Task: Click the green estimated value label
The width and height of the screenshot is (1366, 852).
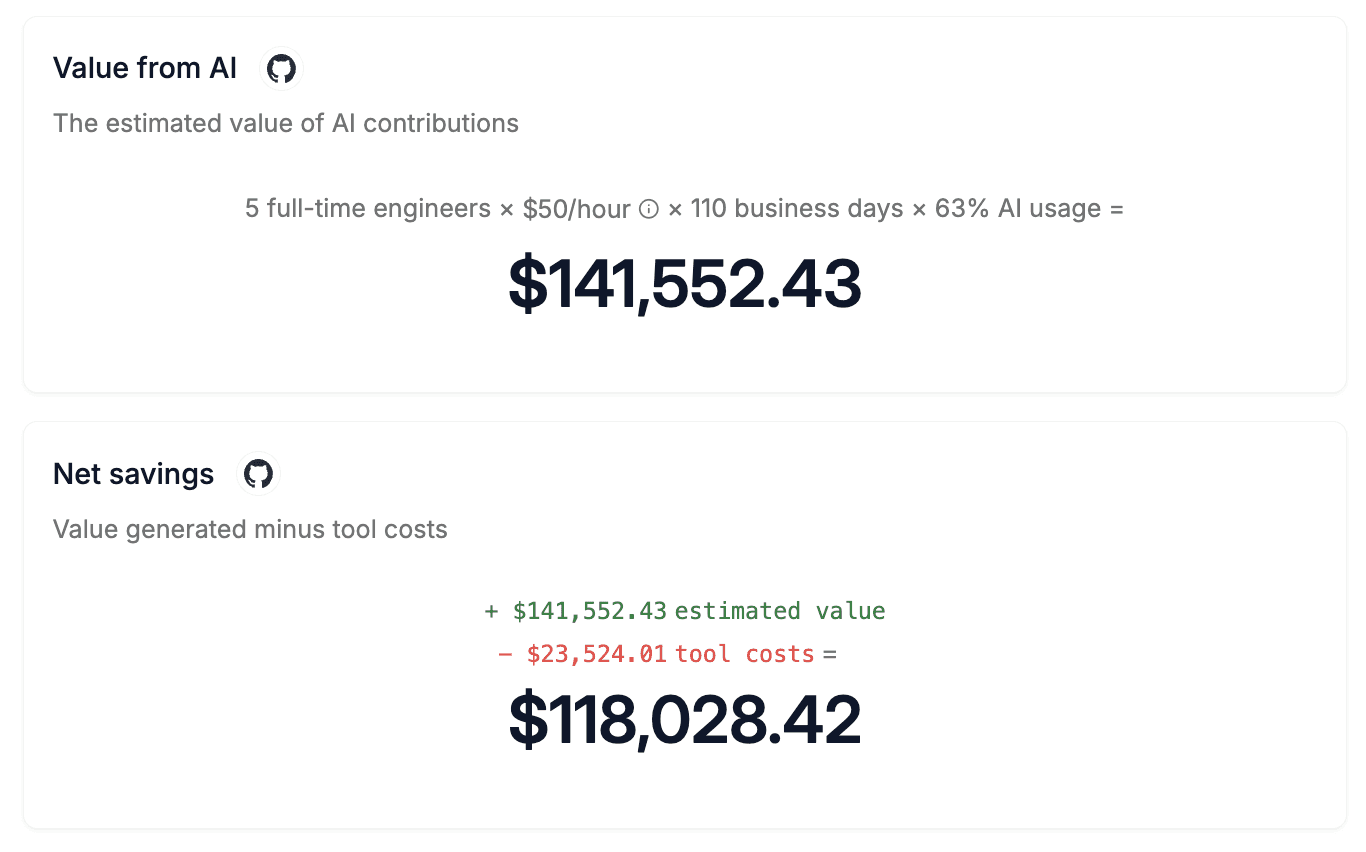Action: pyautogui.click(x=780, y=611)
